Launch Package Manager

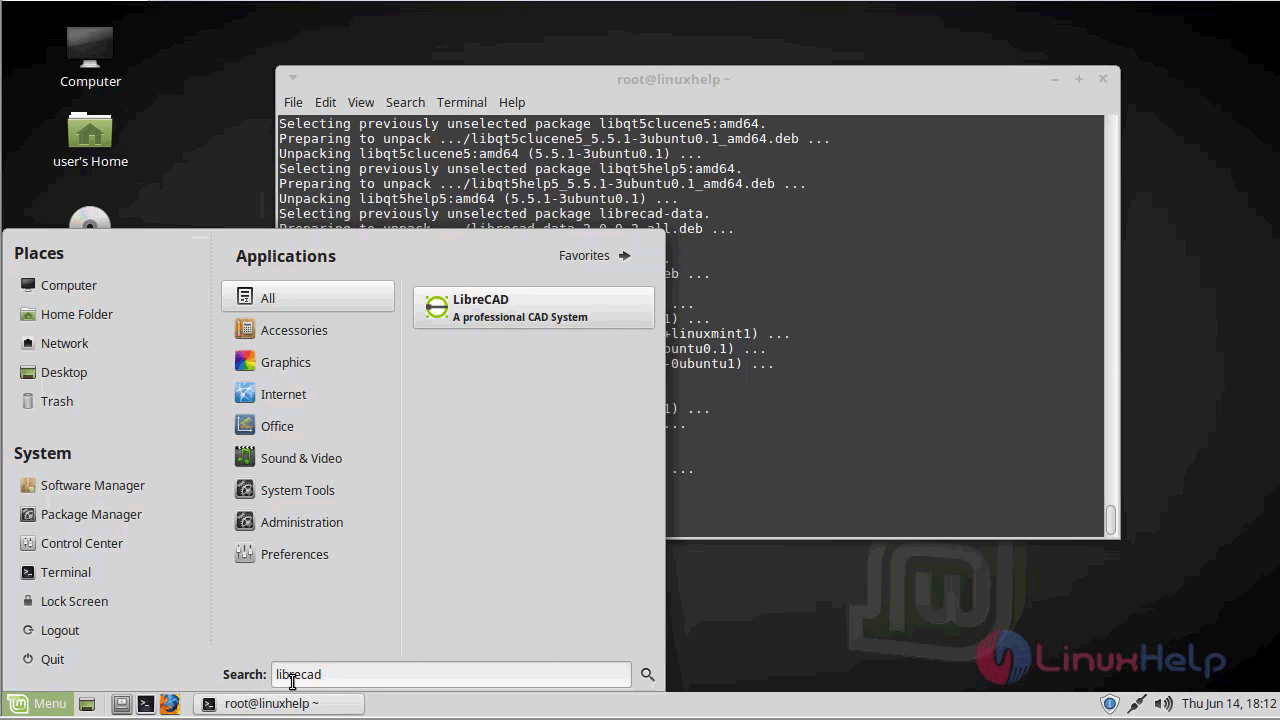[x=81, y=514]
